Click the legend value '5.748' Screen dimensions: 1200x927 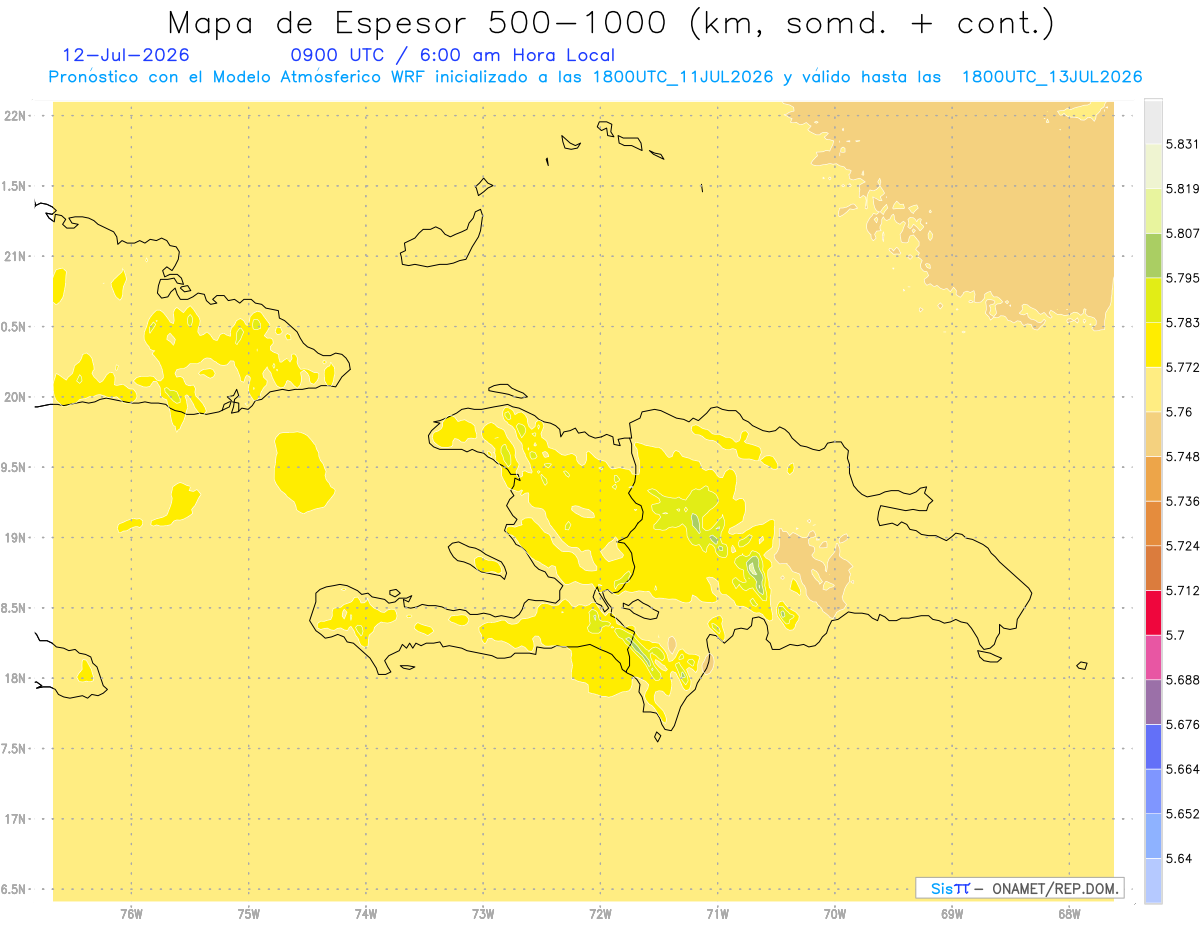[1182, 457]
